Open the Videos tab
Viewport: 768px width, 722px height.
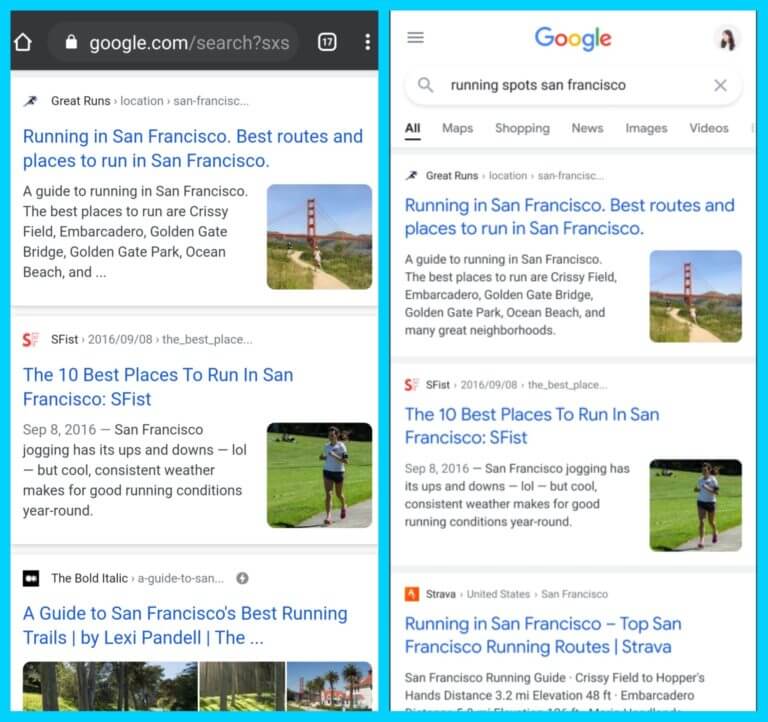point(709,128)
